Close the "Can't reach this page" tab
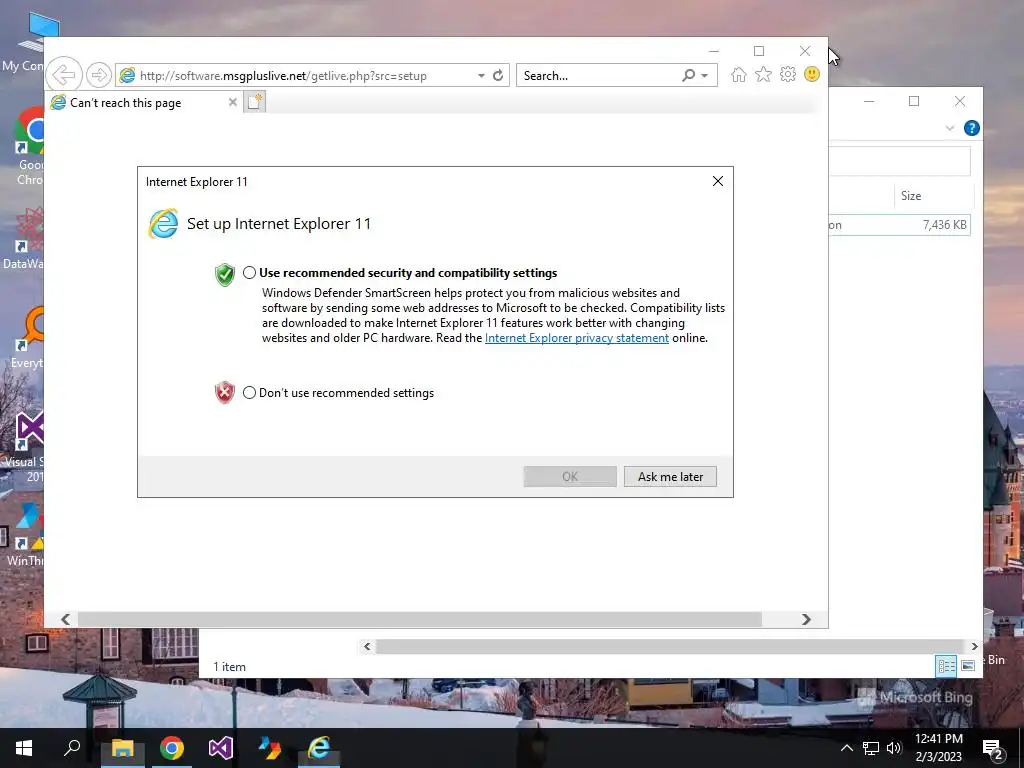 point(232,102)
